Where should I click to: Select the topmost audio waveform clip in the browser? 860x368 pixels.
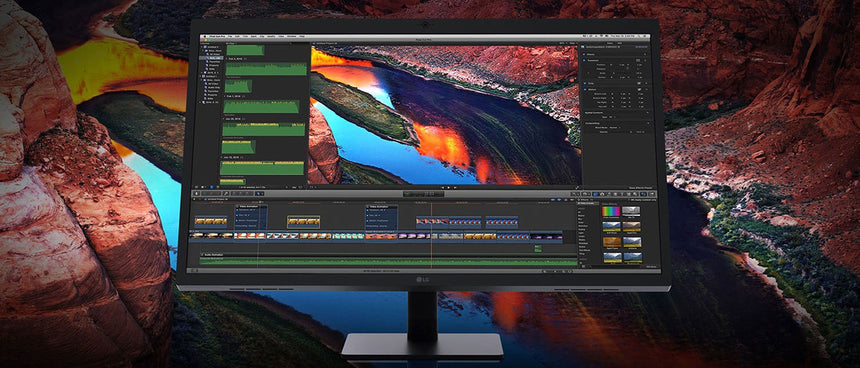tap(245, 50)
